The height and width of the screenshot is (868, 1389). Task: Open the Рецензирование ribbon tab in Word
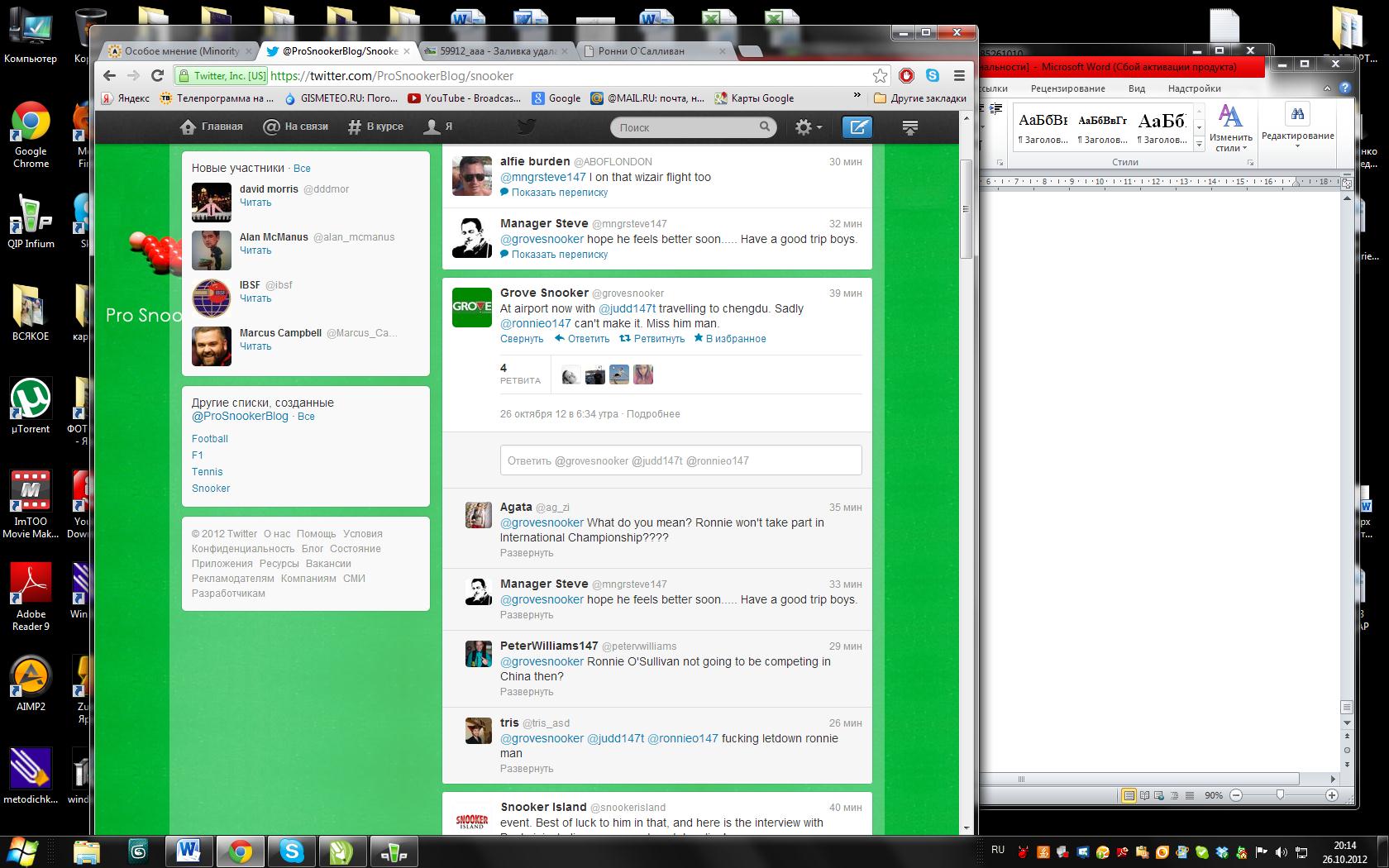(x=1068, y=88)
